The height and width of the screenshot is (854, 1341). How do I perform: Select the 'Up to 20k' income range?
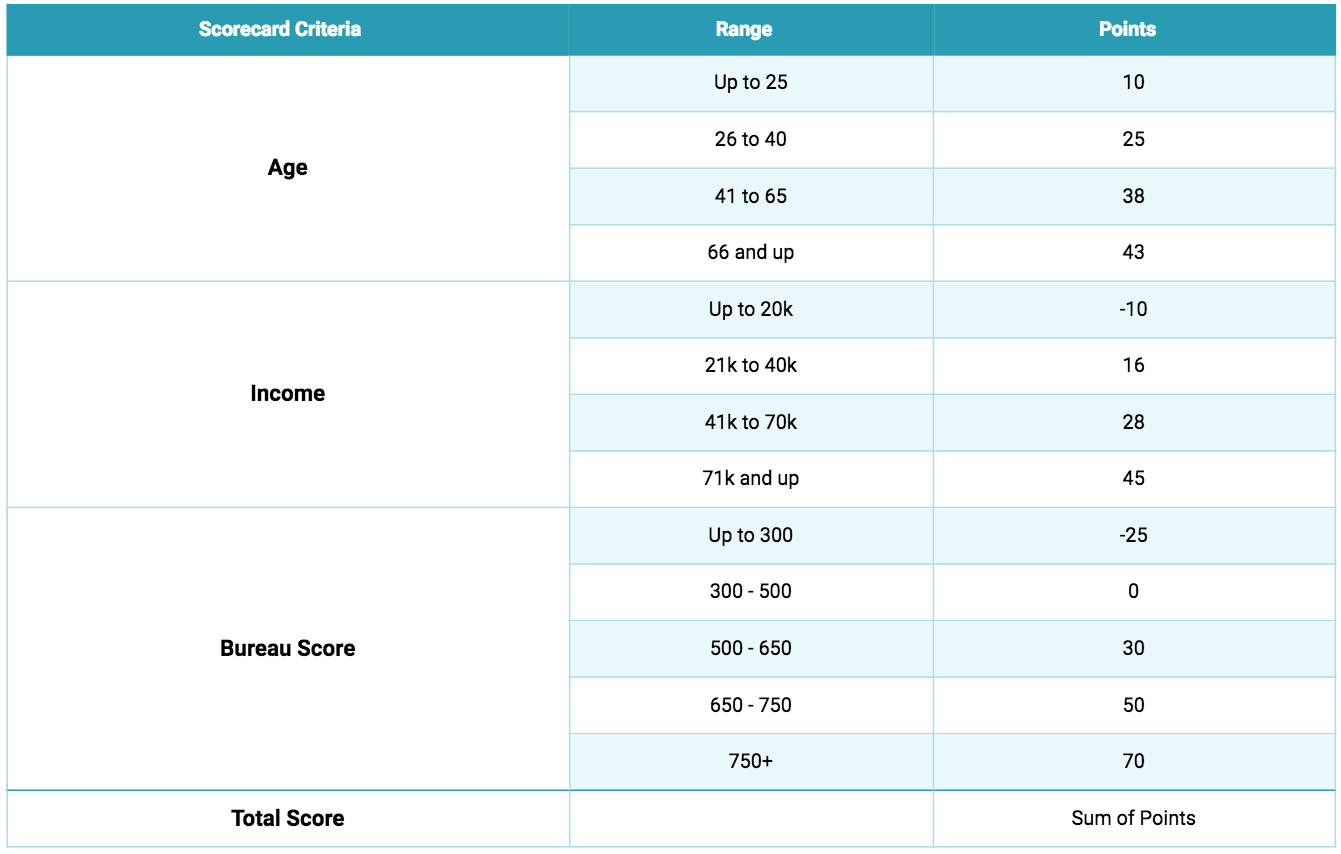point(751,309)
